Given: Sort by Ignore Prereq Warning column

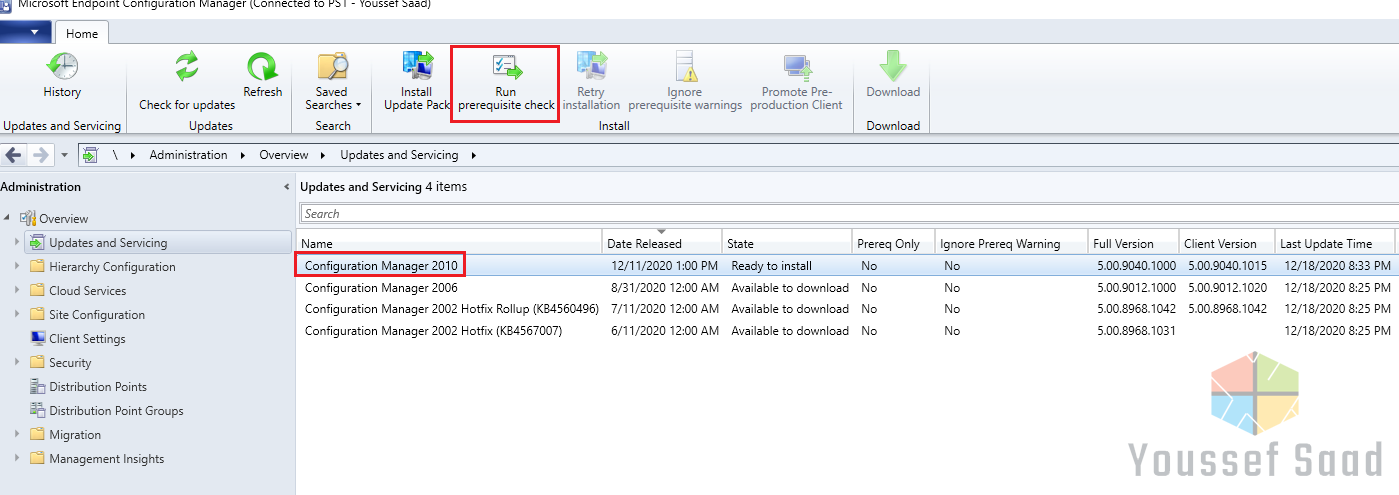Looking at the screenshot, I should tap(1011, 243).
